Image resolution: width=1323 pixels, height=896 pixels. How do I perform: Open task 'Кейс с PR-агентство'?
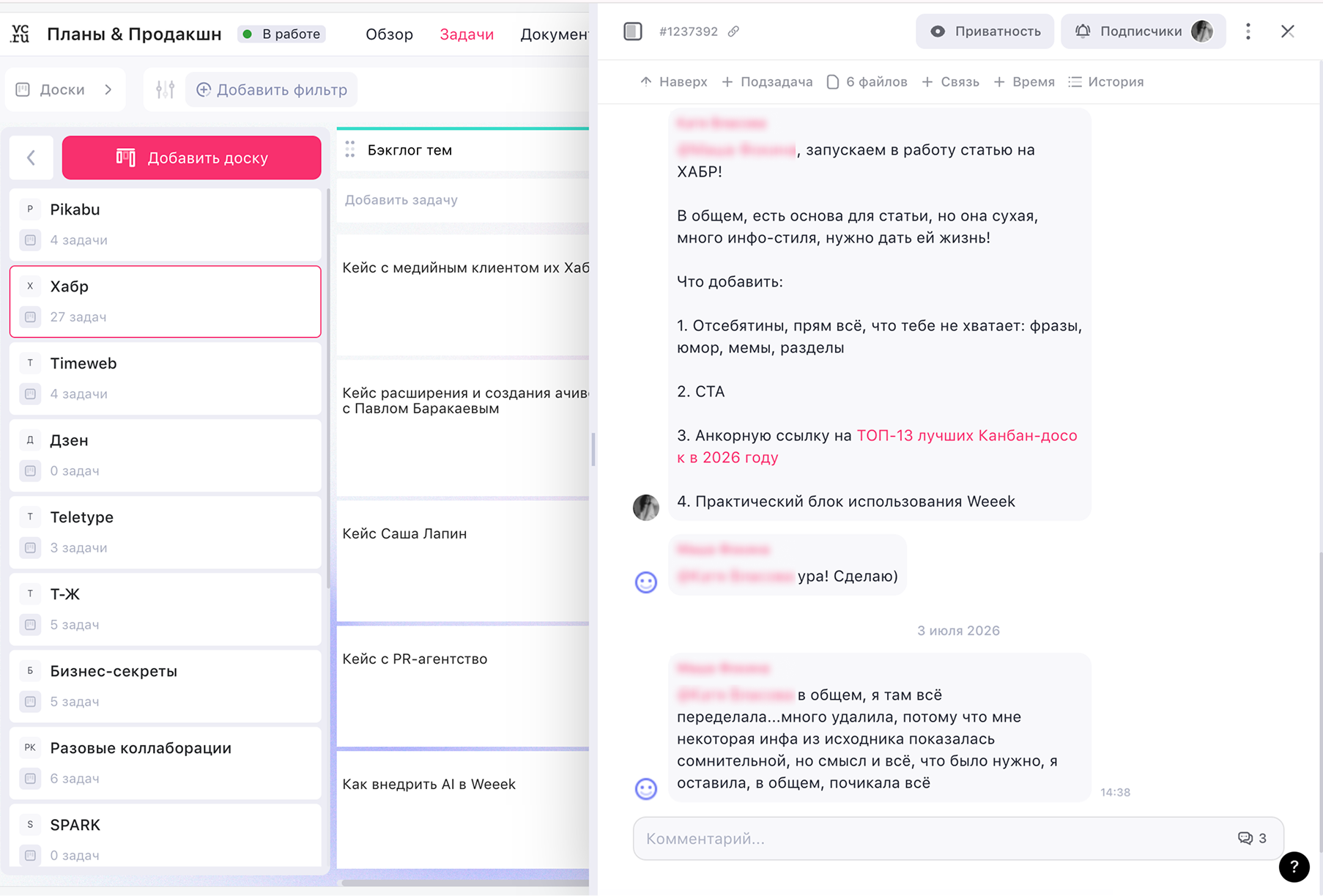point(462,686)
